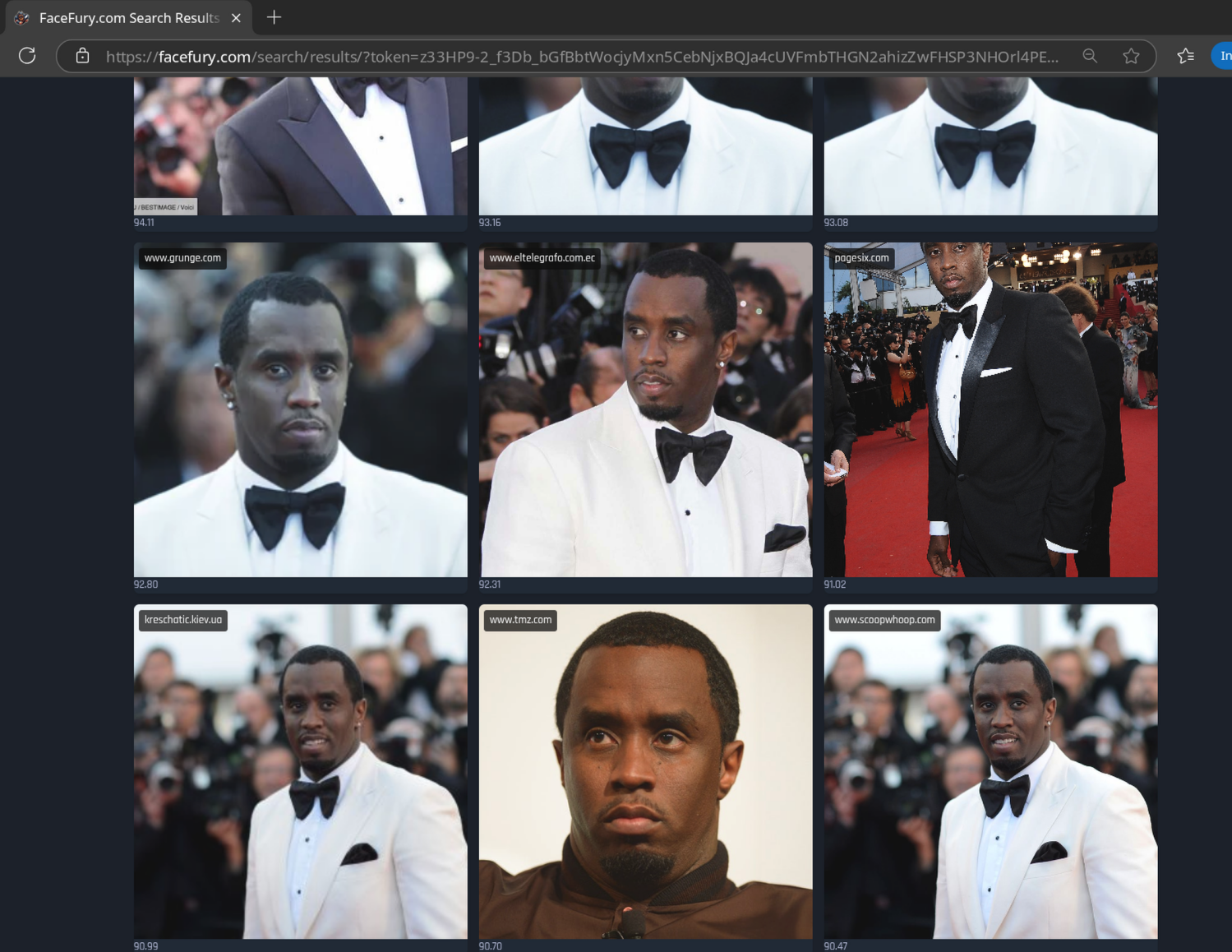The image size is (1232, 952).
Task: Click the 90.70 match score text
Action: click(x=491, y=946)
